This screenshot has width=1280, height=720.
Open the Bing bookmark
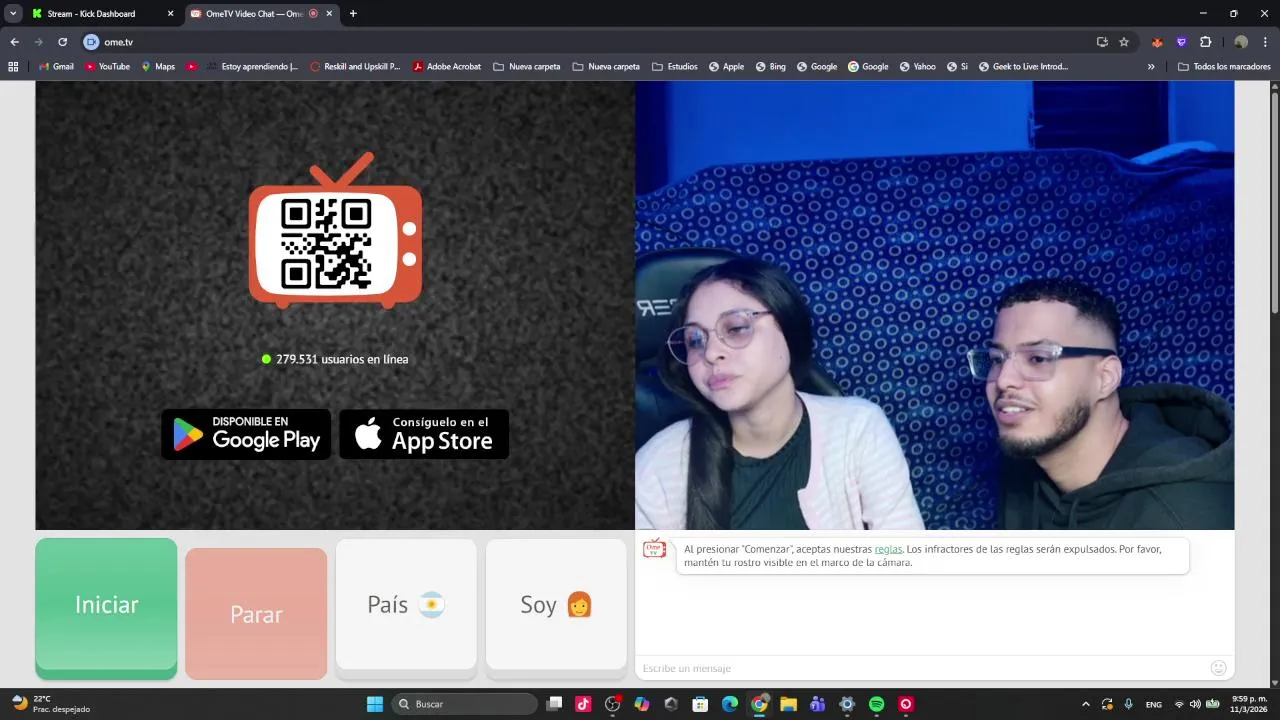[x=771, y=67]
